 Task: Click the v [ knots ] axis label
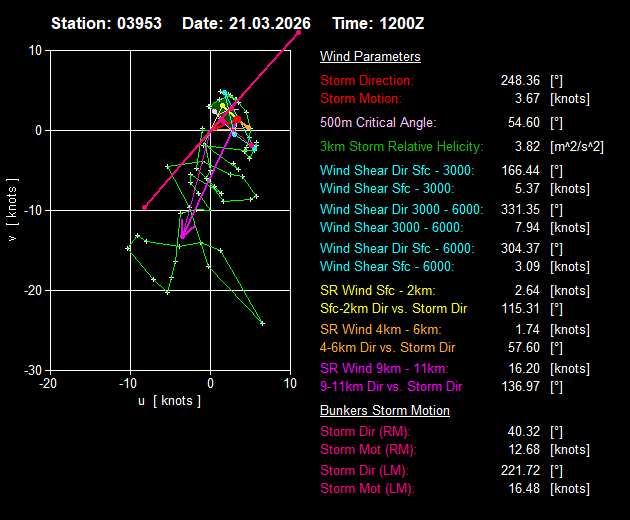[x=12, y=210]
